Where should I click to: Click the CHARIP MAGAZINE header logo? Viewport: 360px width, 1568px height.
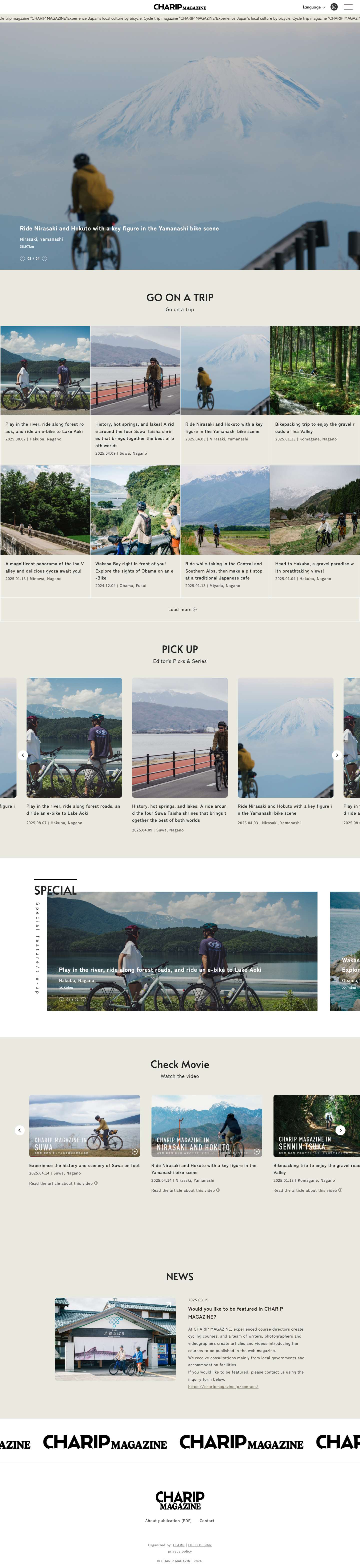pyautogui.click(x=180, y=7)
